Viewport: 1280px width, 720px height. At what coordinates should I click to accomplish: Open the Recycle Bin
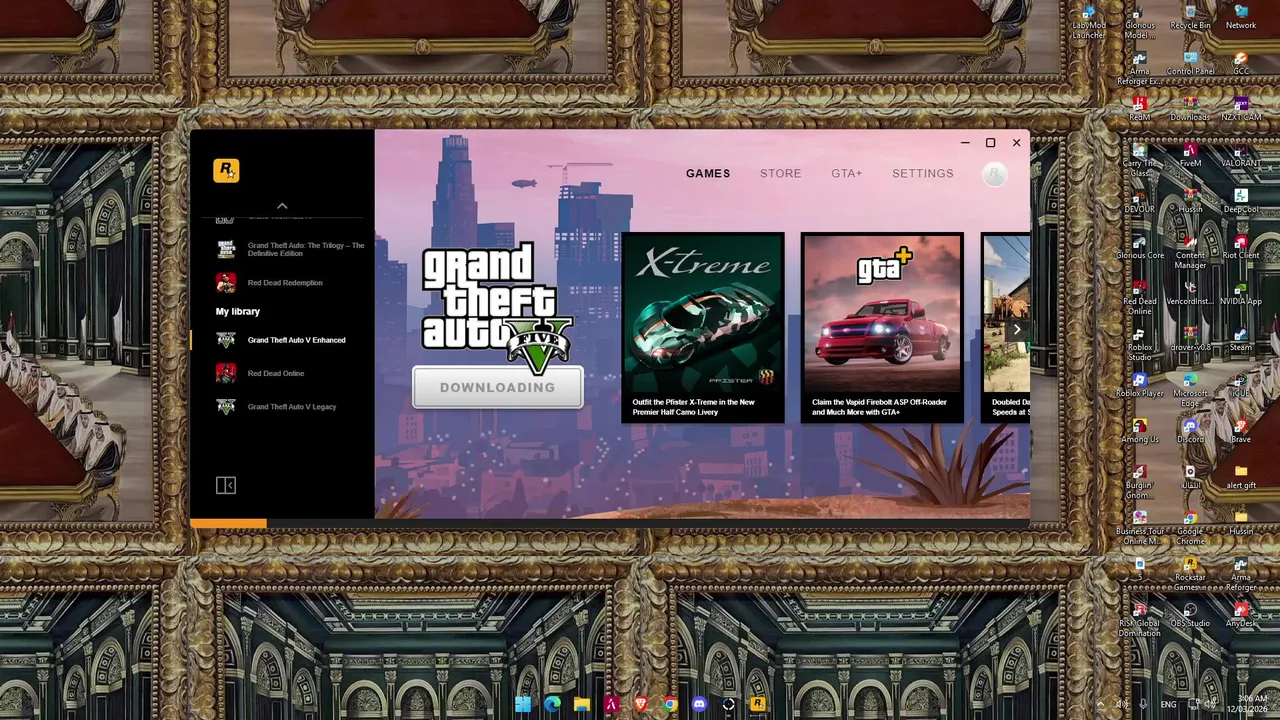pos(1190,17)
